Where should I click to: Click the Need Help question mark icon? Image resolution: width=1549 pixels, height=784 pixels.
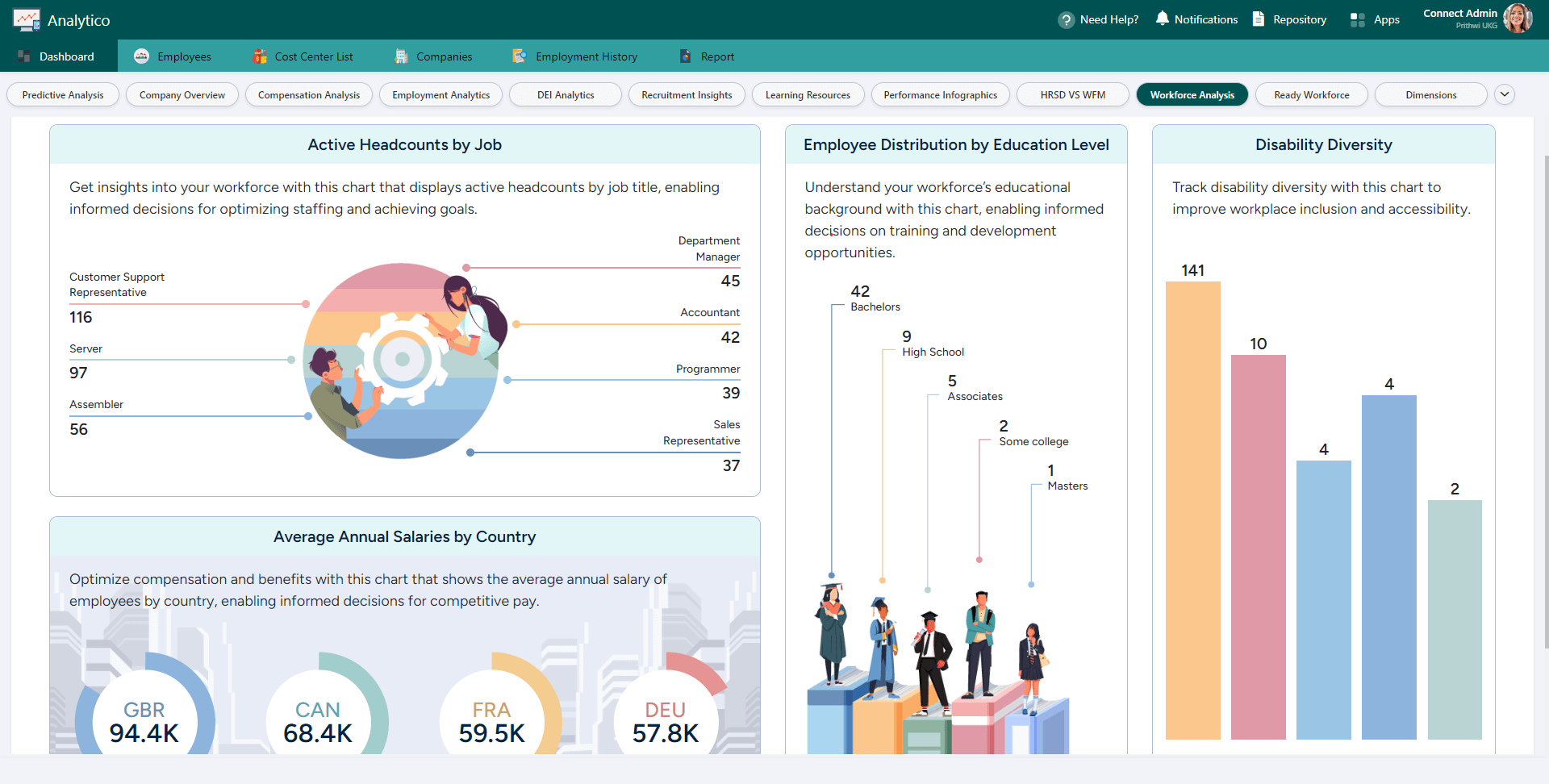[1067, 19]
